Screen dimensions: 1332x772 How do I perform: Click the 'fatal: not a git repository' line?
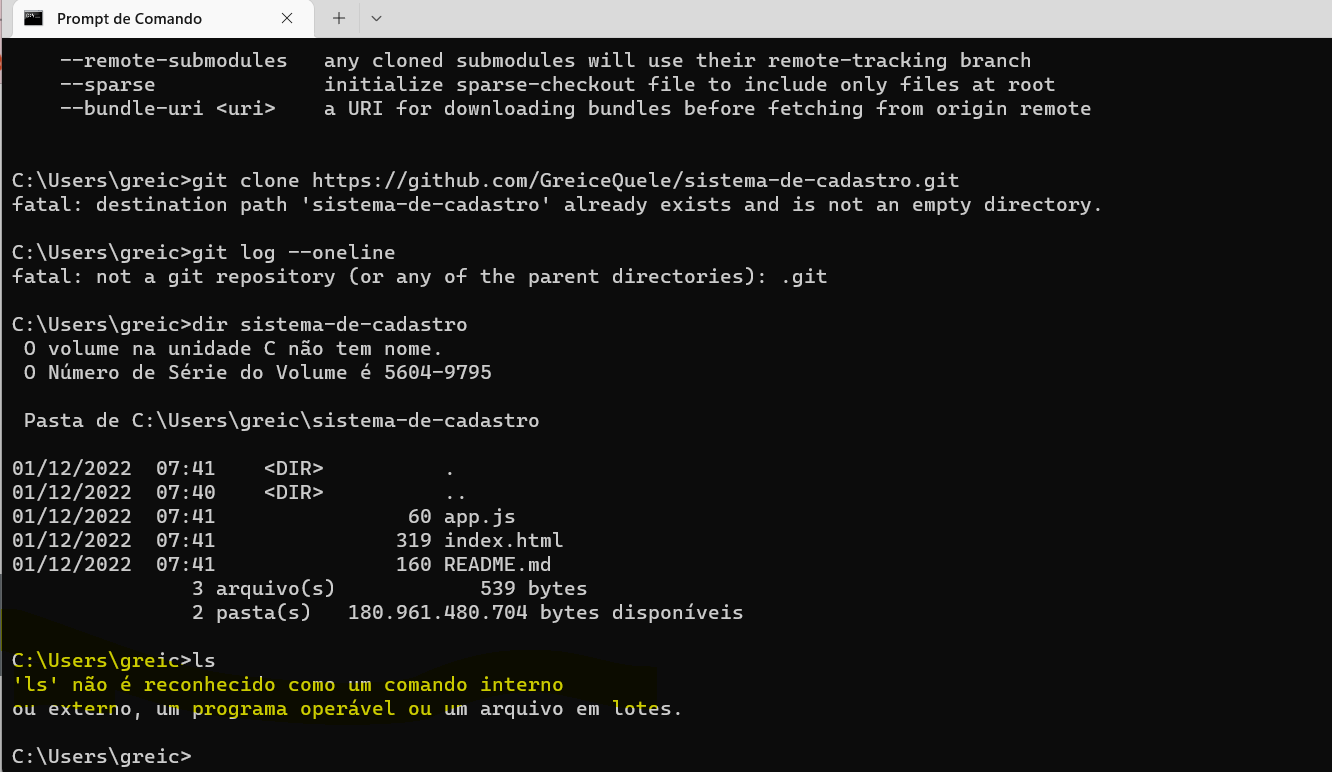coord(420,277)
